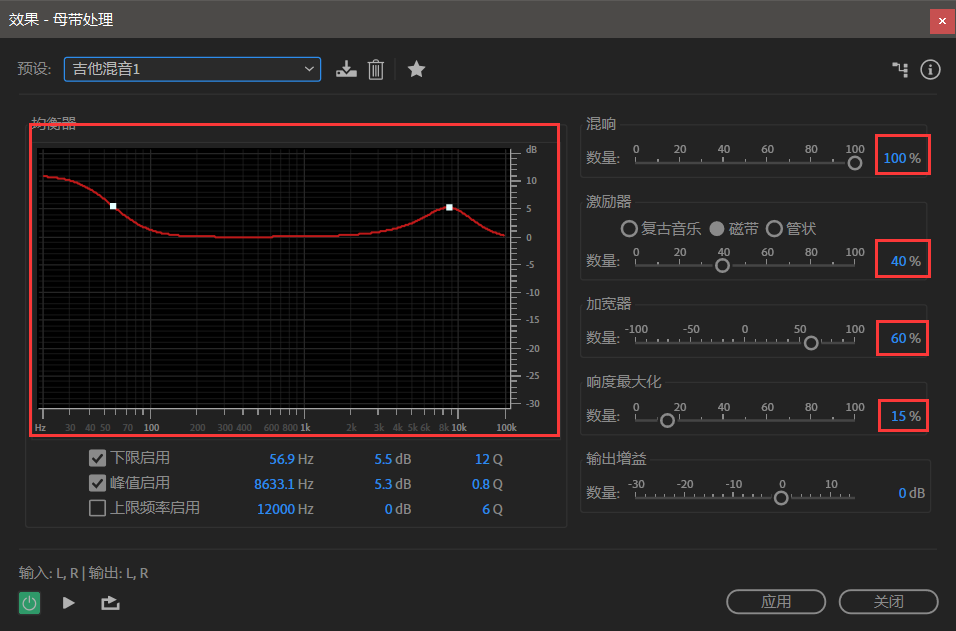Play the audio preview
The image size is (956, 631).
point(69,602)
